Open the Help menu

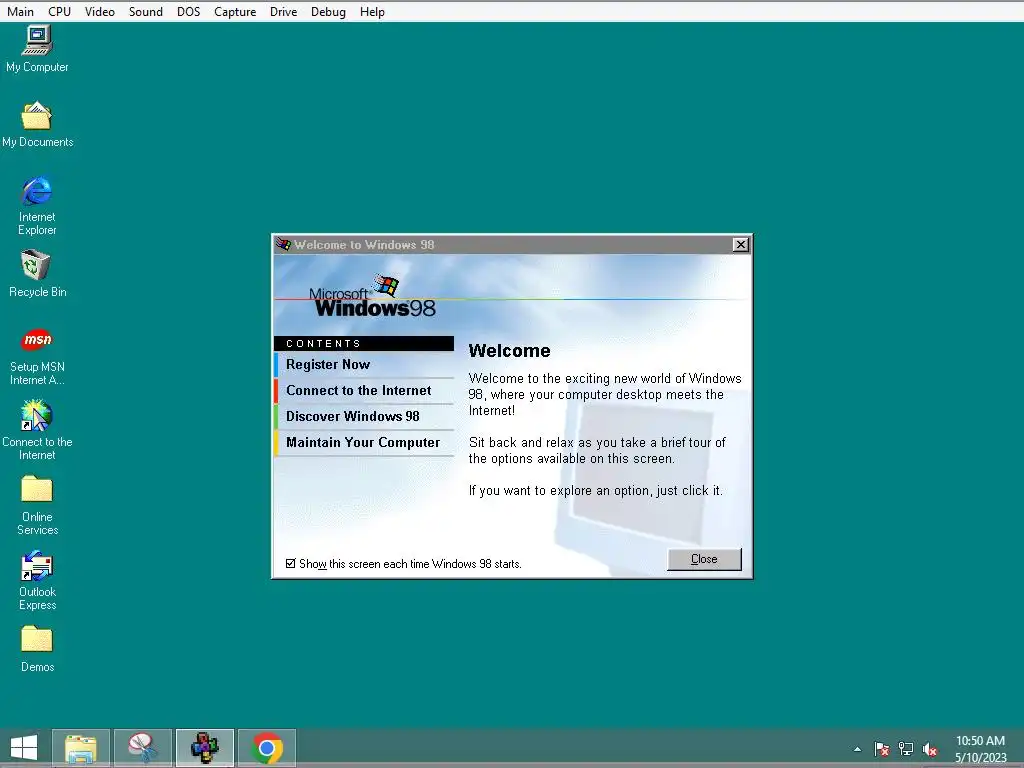(372, 12)
